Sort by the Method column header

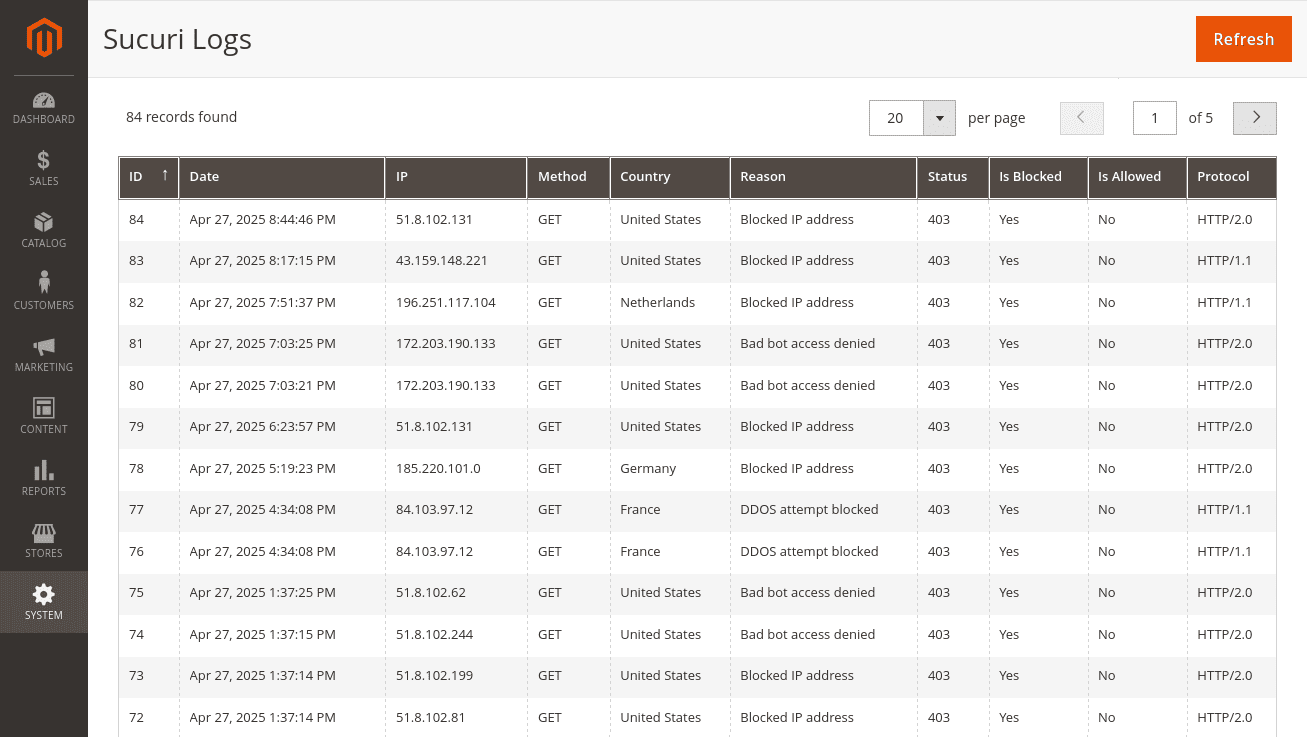(x=569, y=177)
